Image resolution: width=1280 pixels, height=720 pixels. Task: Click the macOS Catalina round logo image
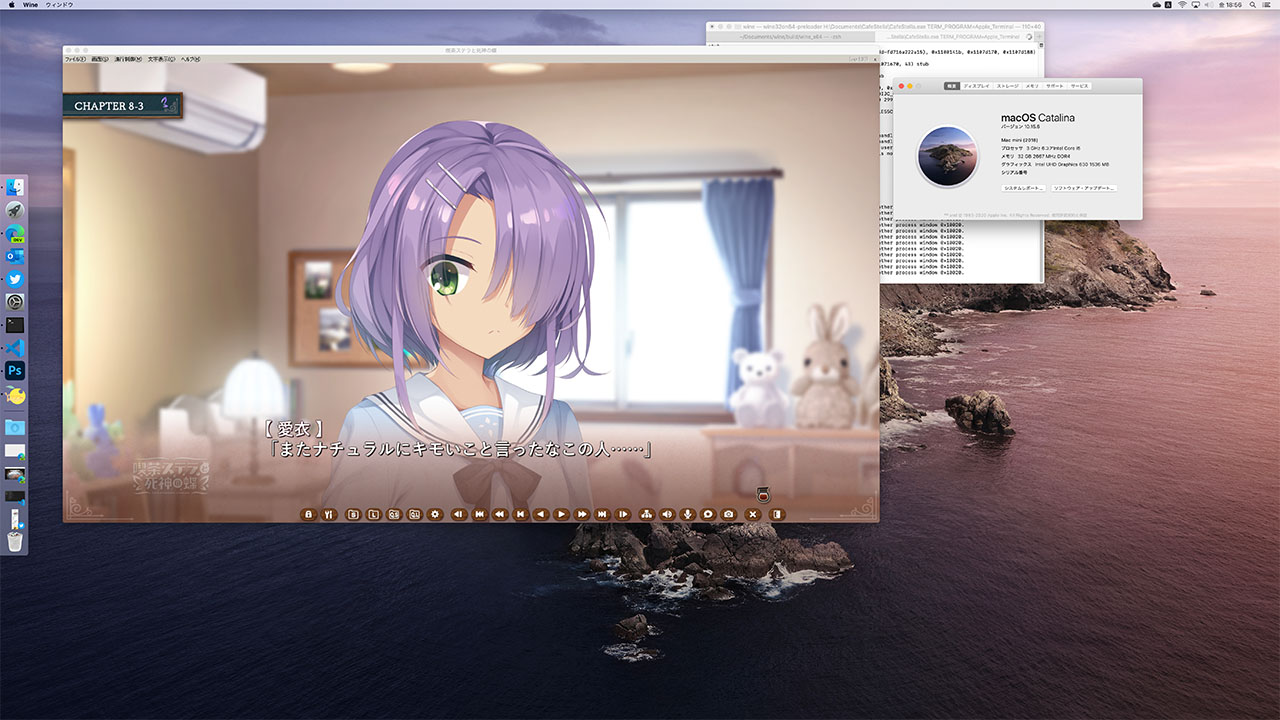947,156
